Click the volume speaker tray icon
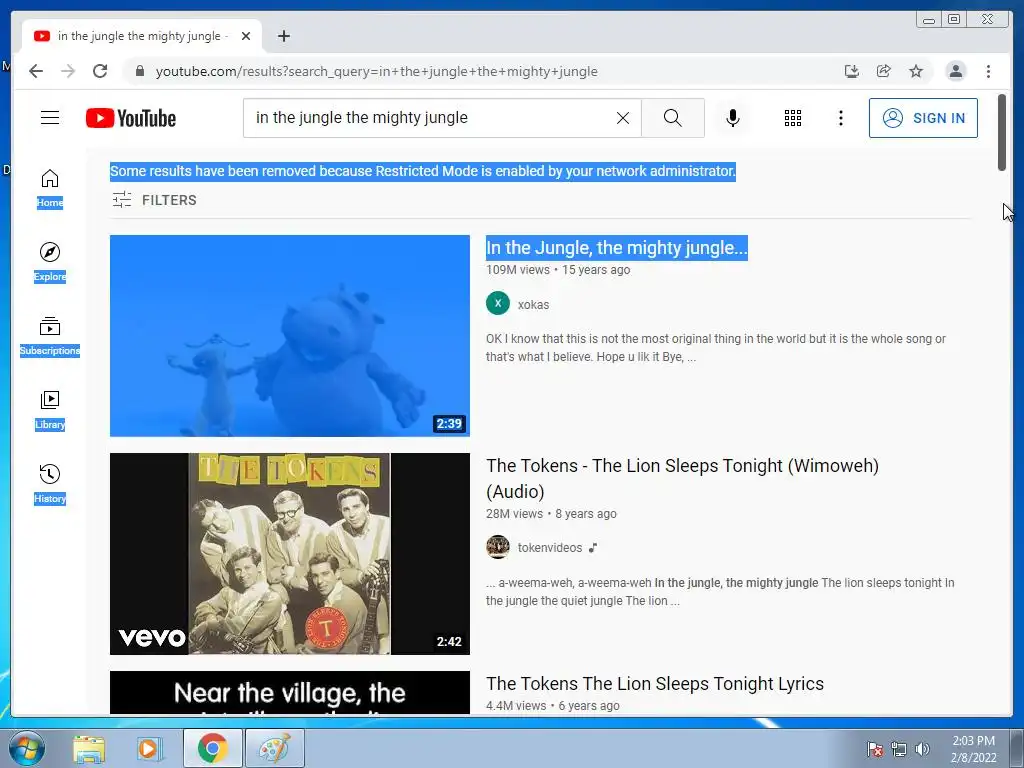Viewport: 1024px width, 768px height. pyautogui.click(x=922, y=749)
